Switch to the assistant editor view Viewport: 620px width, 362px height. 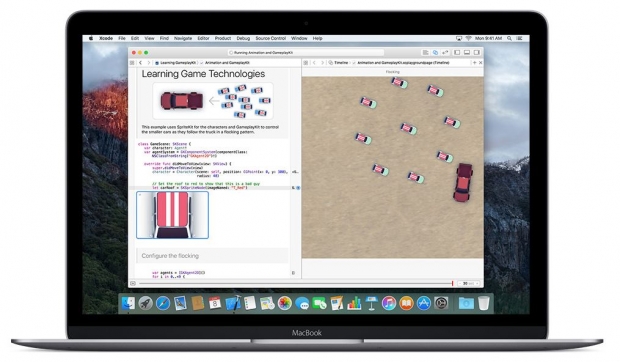tap(435, 53)
